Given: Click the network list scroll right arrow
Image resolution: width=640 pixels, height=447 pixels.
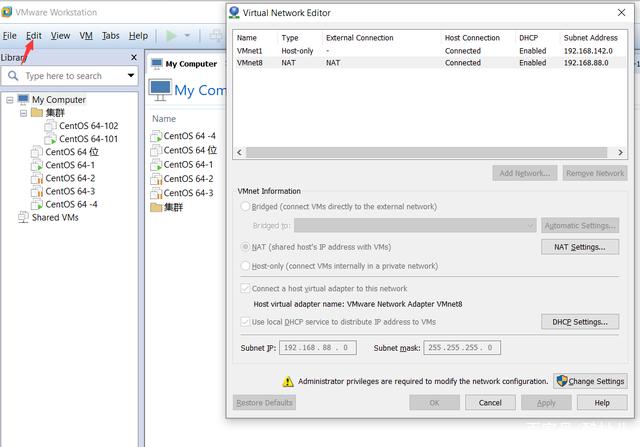Looking at the screenshot, I should pyautogui.click(x=620, y=152).
